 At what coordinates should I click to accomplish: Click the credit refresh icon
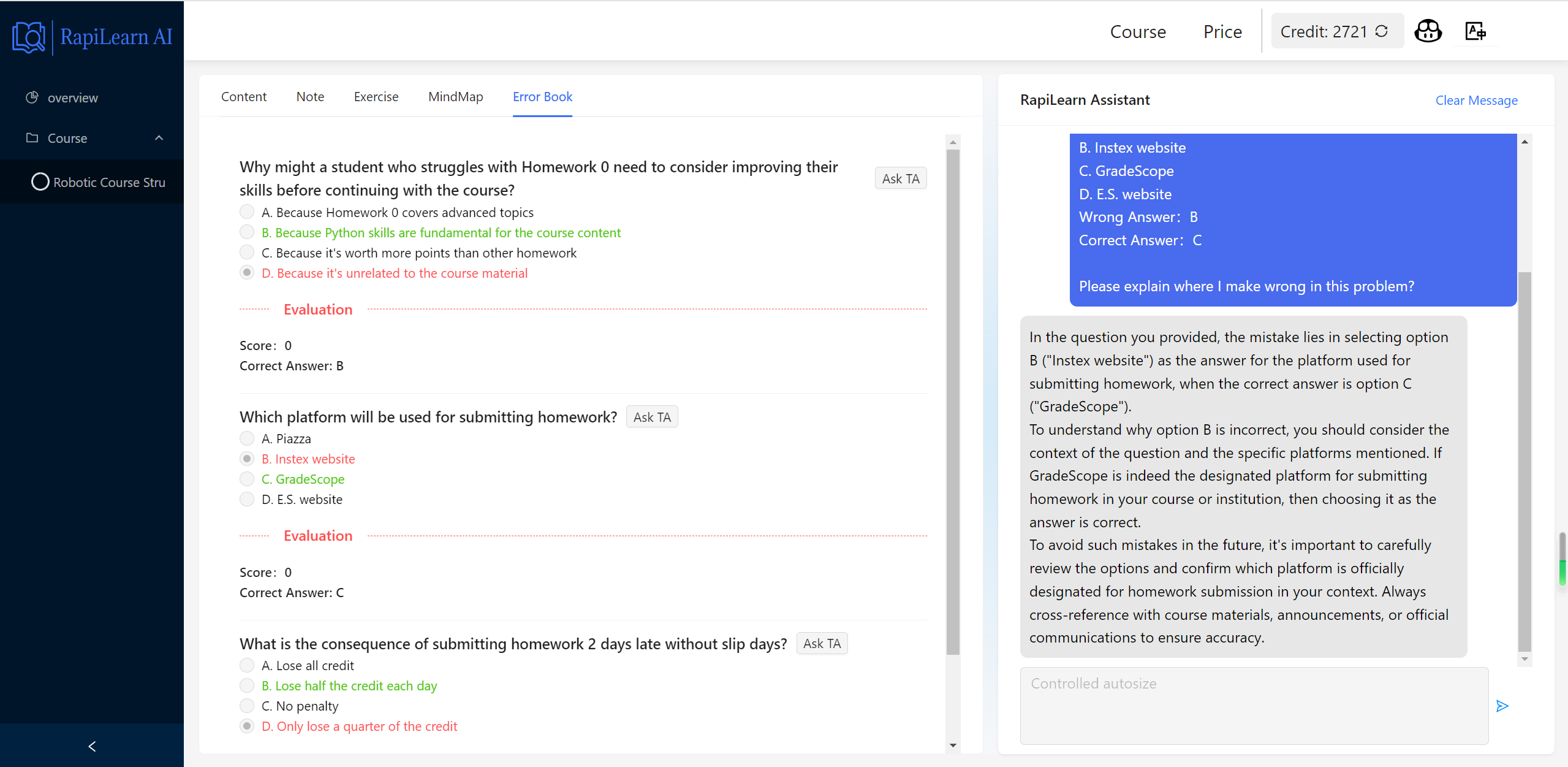[1382, 31]
